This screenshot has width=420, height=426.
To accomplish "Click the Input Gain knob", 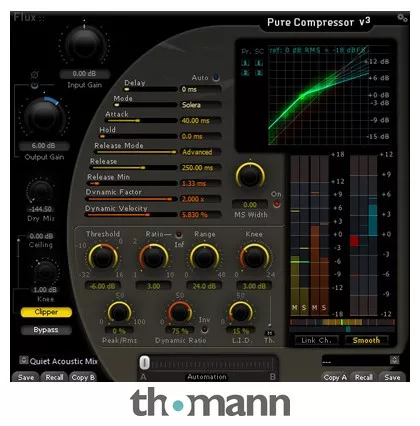I will (84, 44).
